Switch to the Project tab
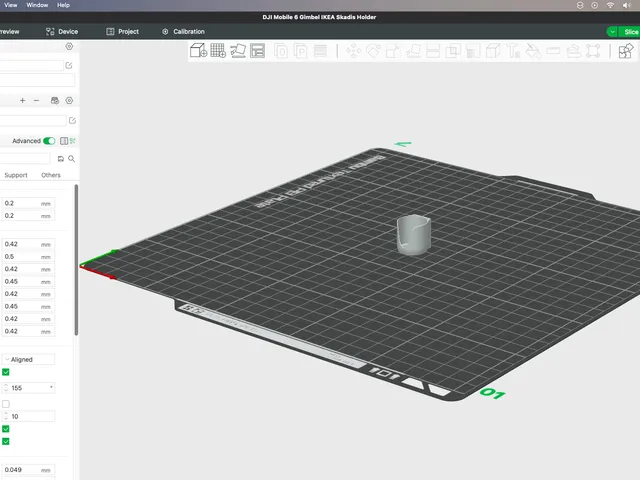Image resolution: width=640 pixels, height=480 pixels. (x=122, y=31)
